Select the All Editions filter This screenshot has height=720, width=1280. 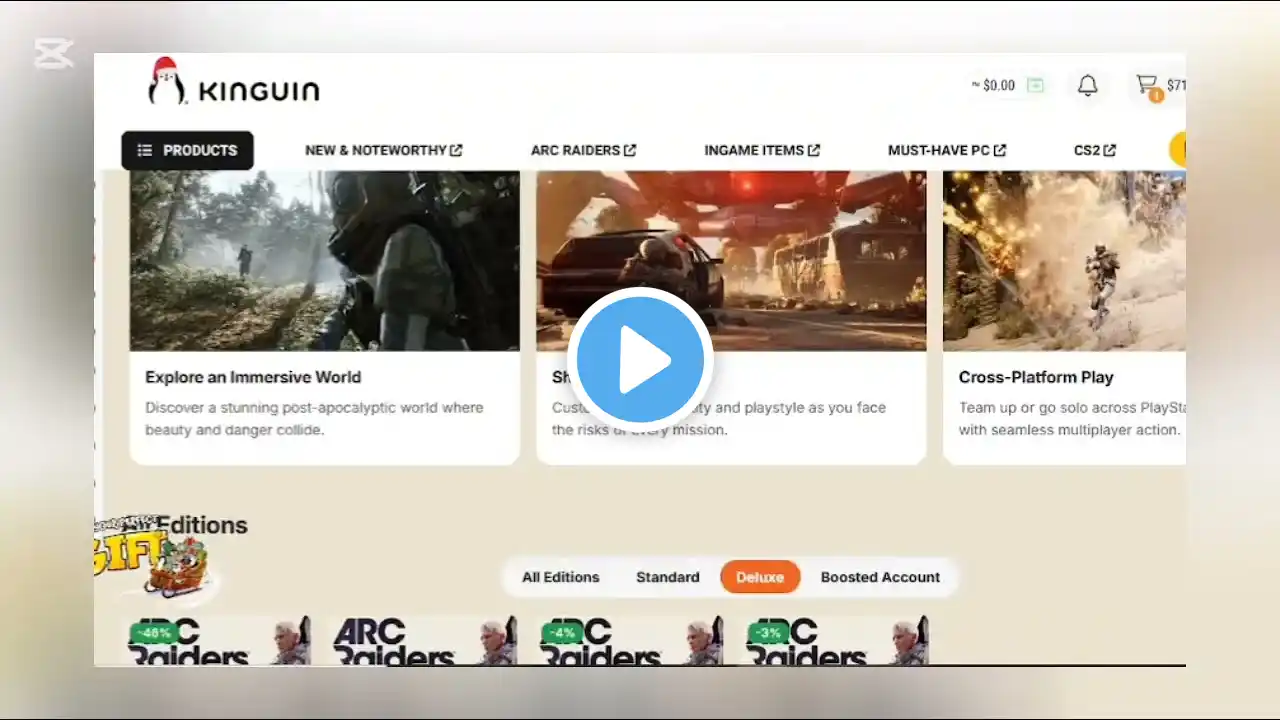560,577
